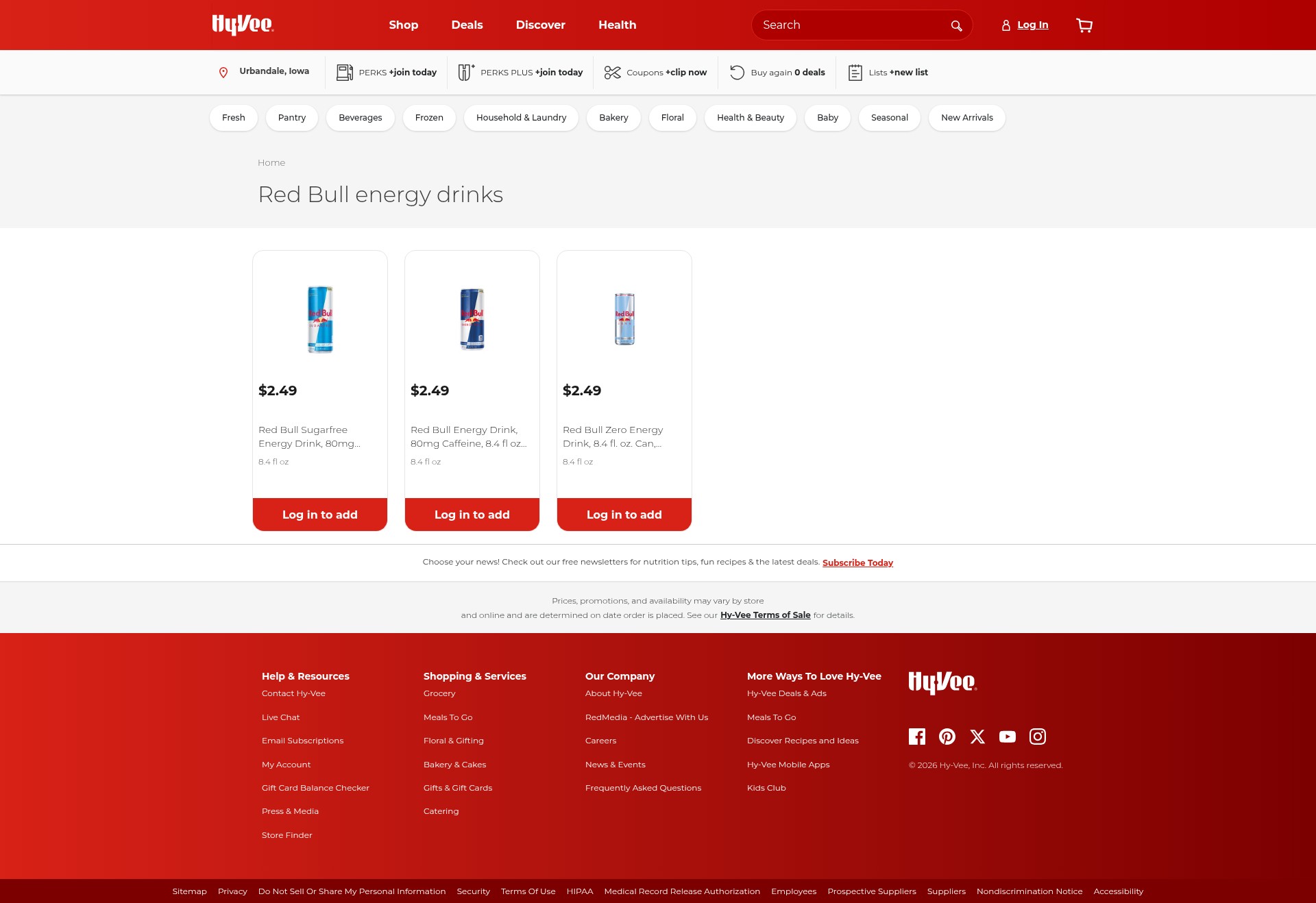1316x903 pixels.
Task: Open Hy-Vee Mobile Apps link
Action: click(x=788, y=765)
